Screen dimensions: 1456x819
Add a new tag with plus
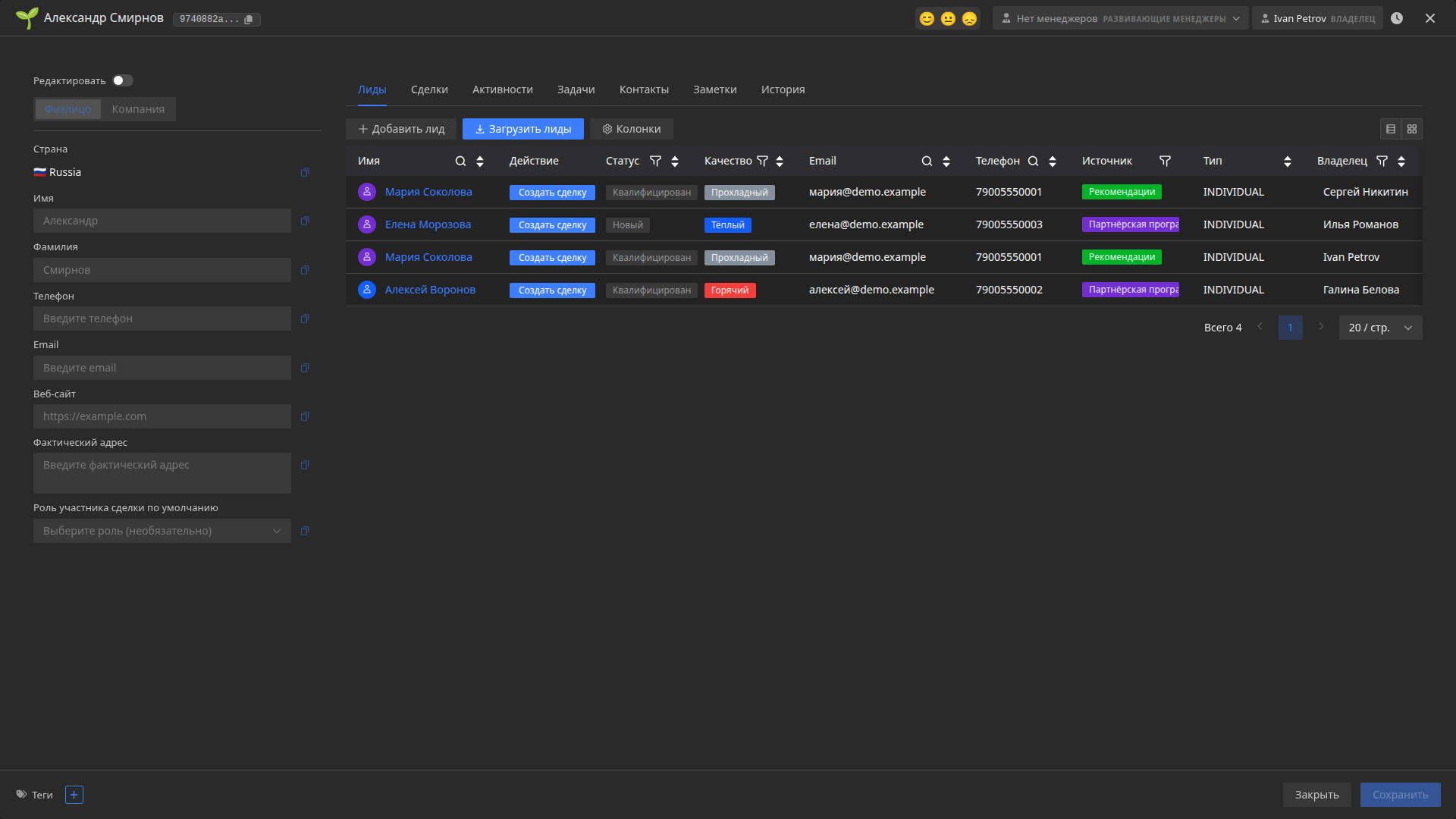pos(74,795)
